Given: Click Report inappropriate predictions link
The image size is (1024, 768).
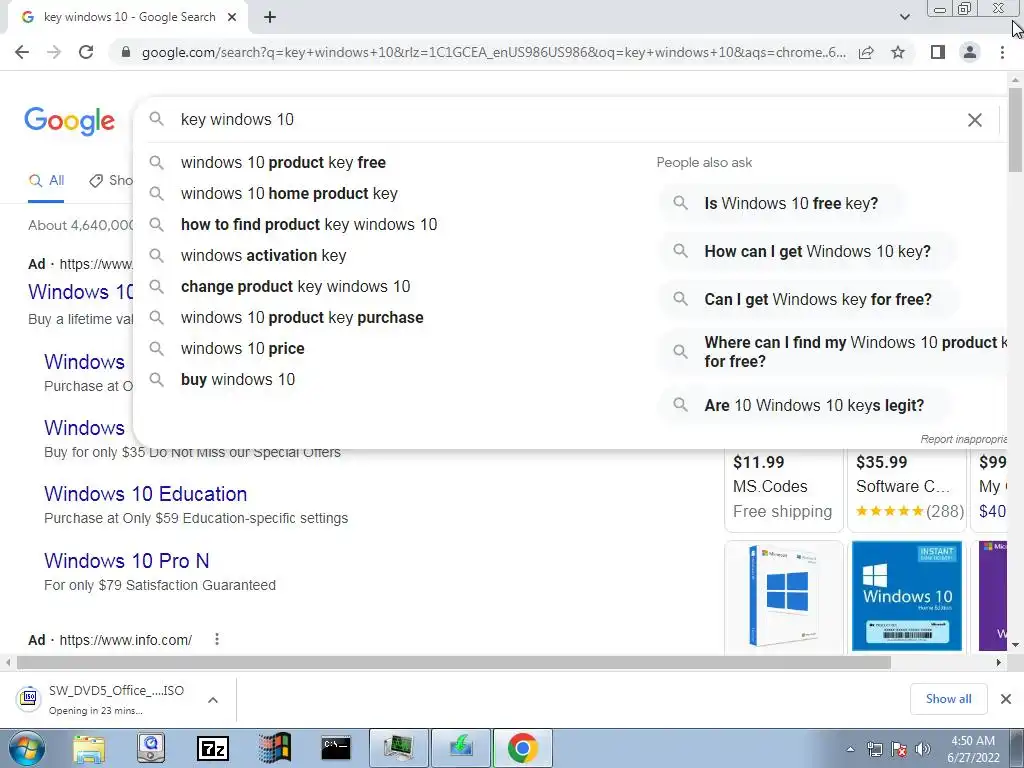Looking at the screenshot, I should 963,440.
